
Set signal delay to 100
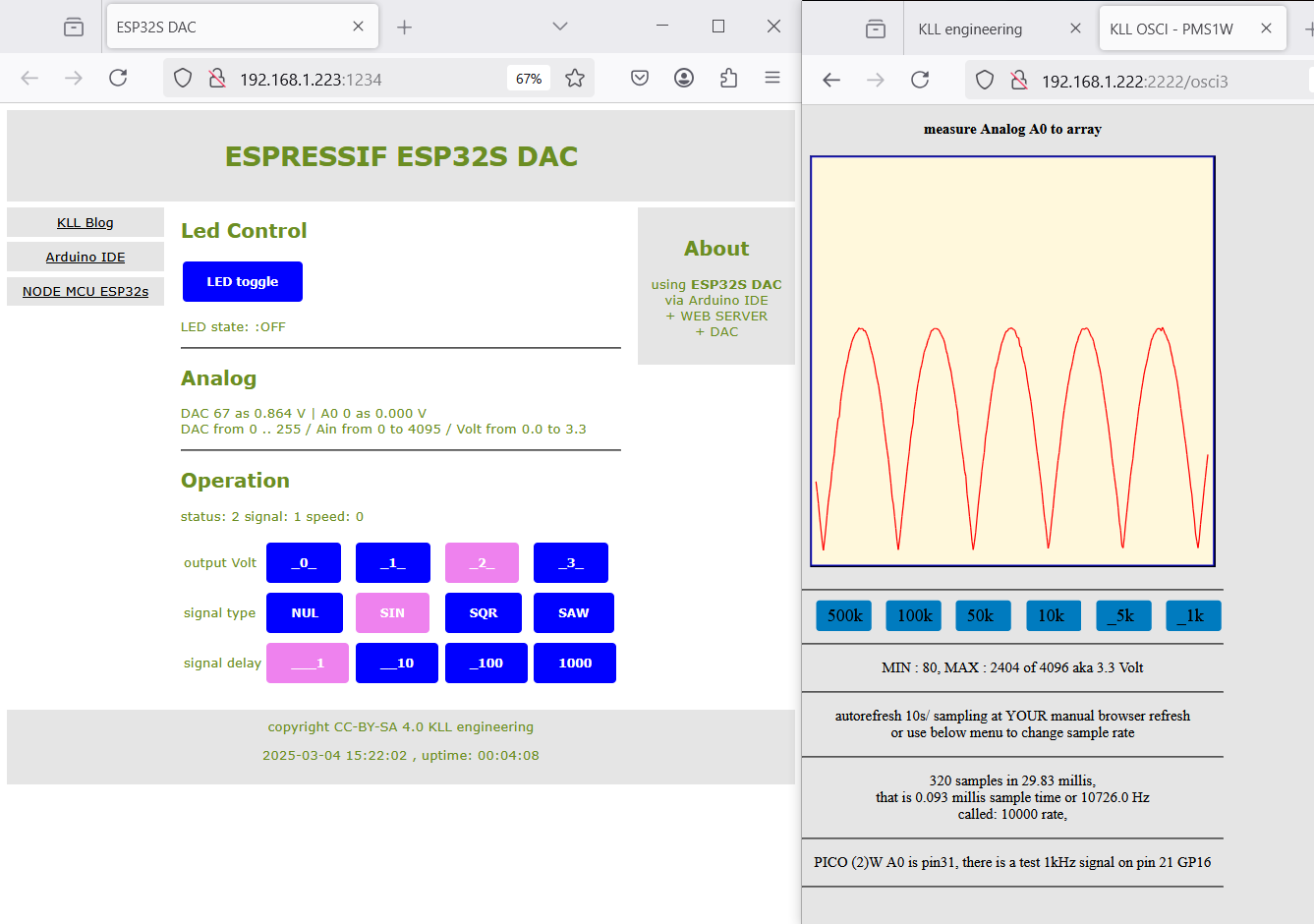(486, 663)
